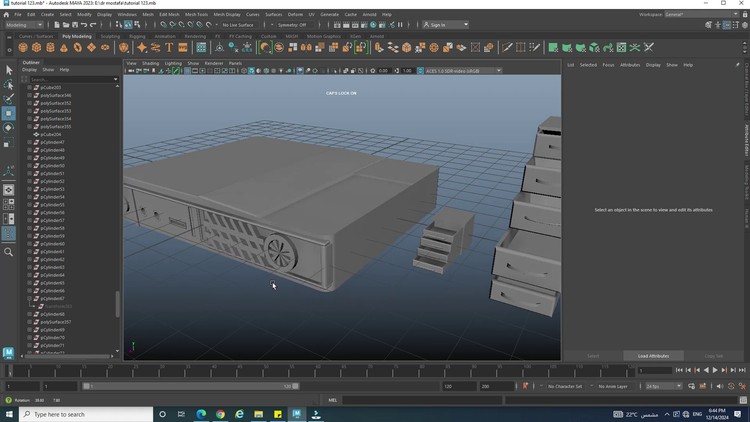Select the arrow Select tool in toolbox

(9, 70)
